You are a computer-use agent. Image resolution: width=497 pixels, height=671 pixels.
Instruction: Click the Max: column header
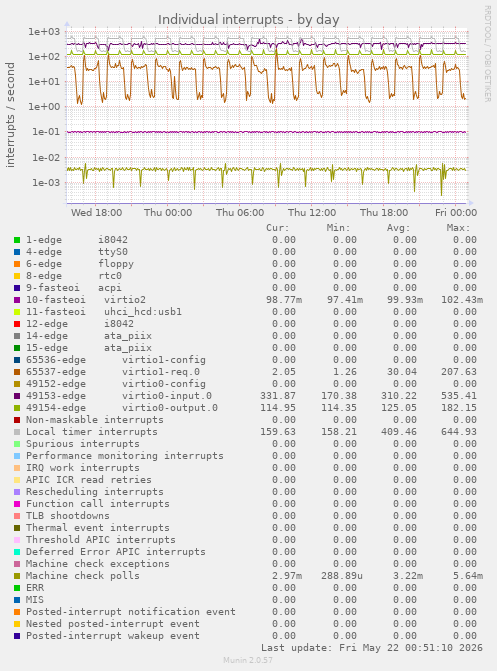458,228
